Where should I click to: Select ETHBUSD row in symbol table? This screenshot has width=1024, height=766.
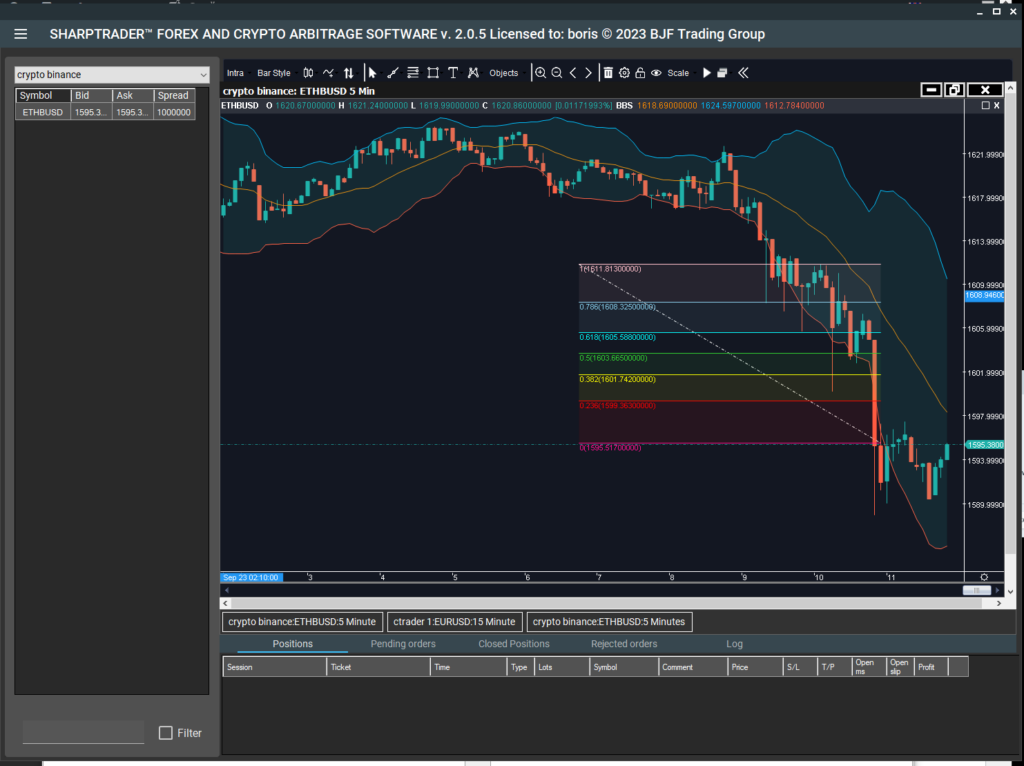105,112
